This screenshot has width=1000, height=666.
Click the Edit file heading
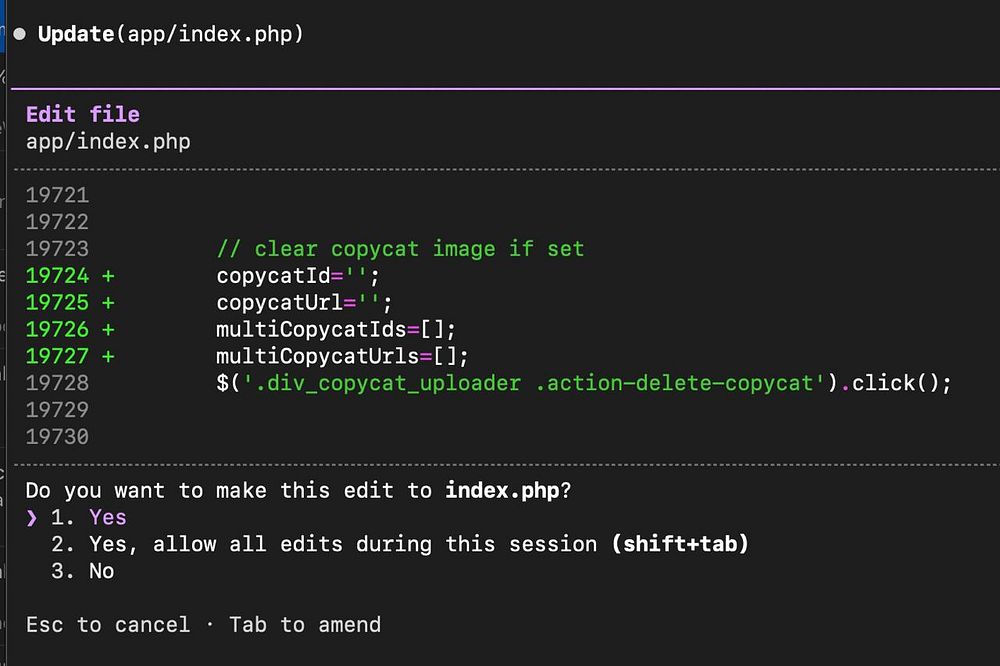[x=82, y=114]
